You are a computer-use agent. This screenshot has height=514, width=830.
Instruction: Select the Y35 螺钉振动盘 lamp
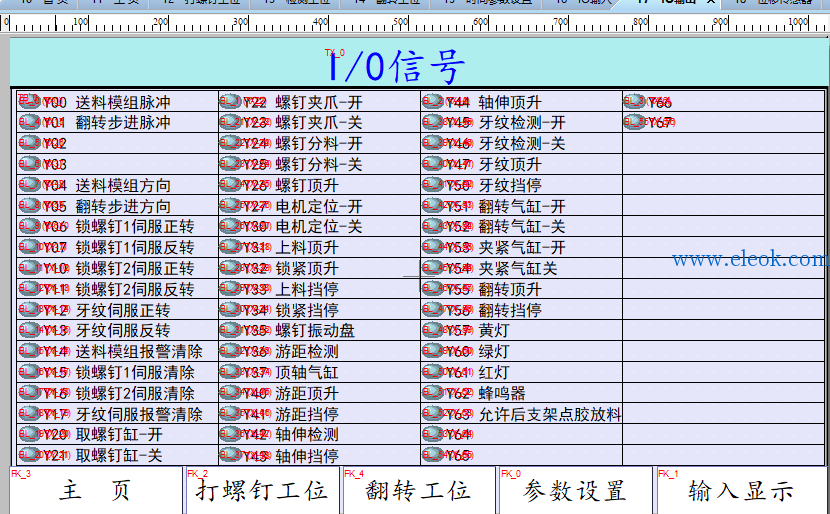coord(230,330)
